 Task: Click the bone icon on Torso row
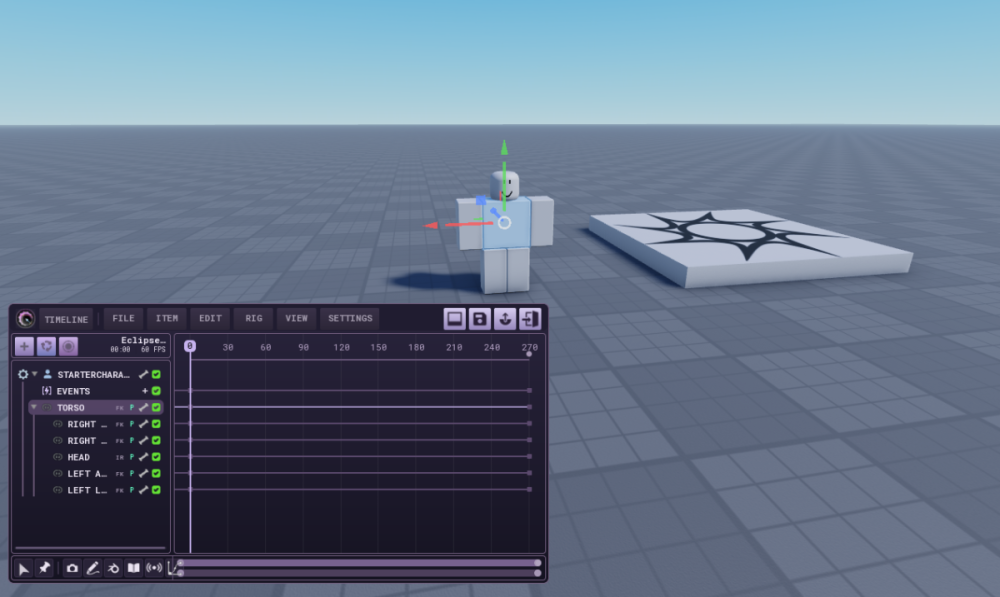tap(143, 408)
